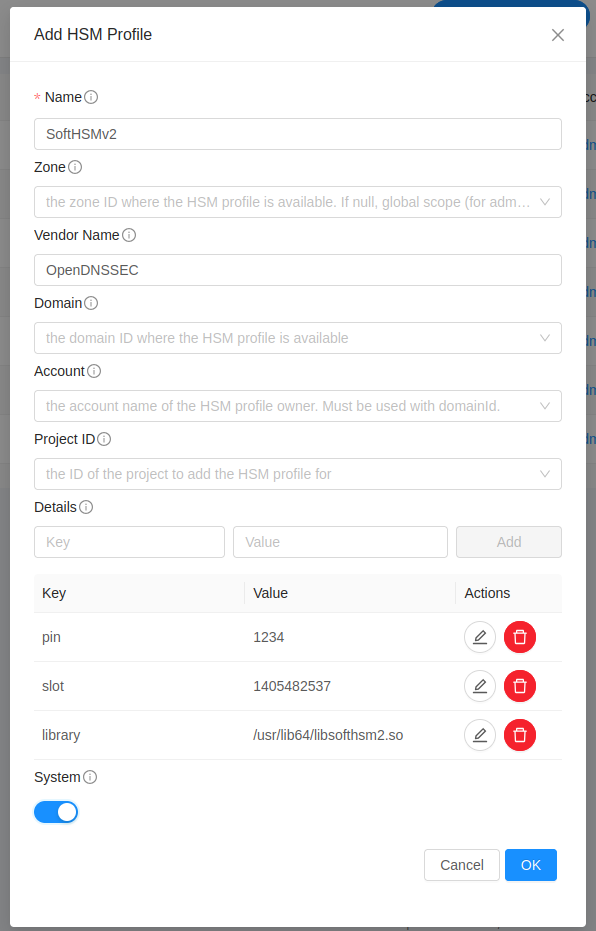Delete the slot detail row
Screen dimensions: 596x931
[519, 686]
